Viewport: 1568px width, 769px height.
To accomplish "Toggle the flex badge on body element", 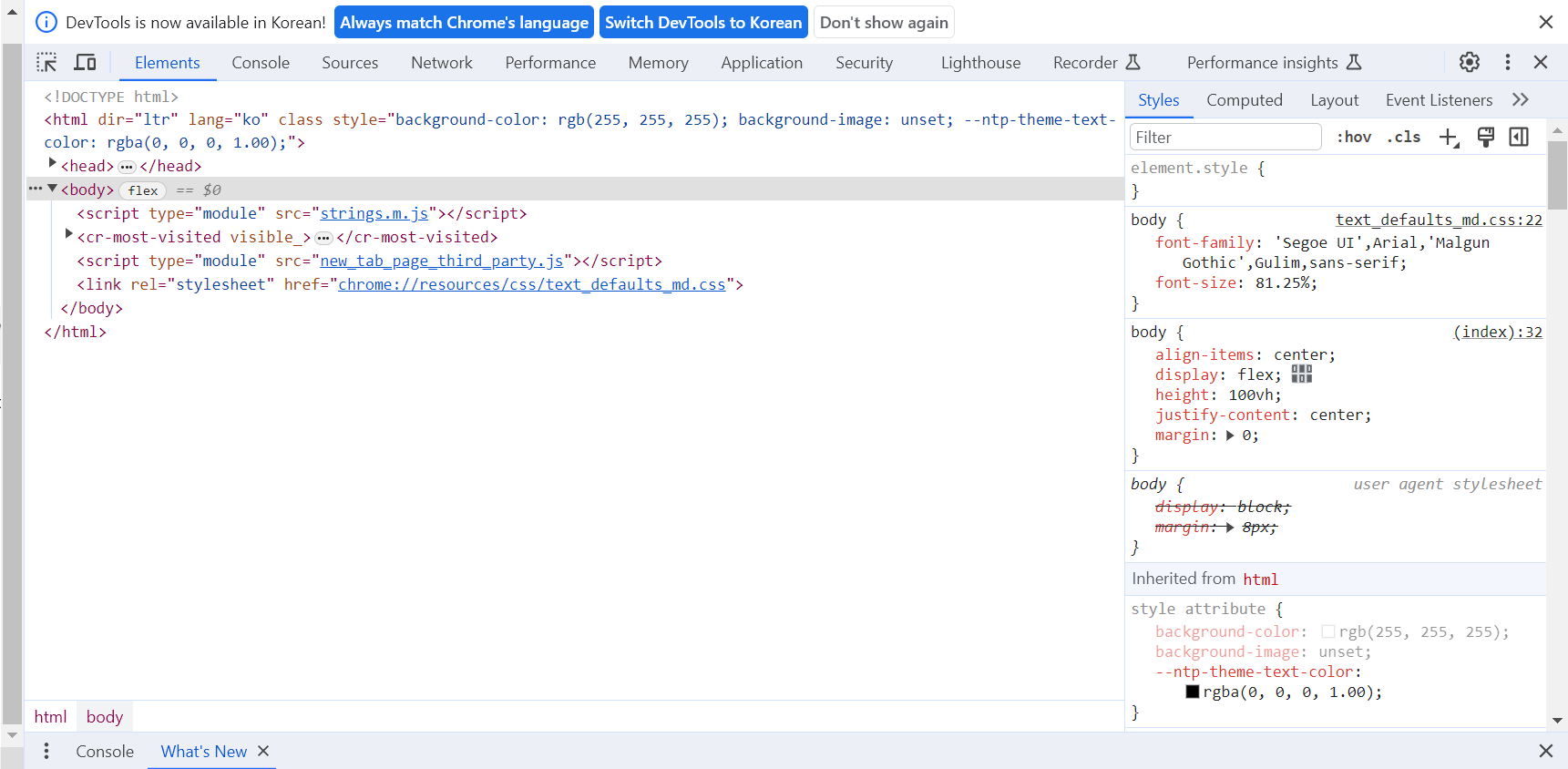I will [x=143, y=190].
